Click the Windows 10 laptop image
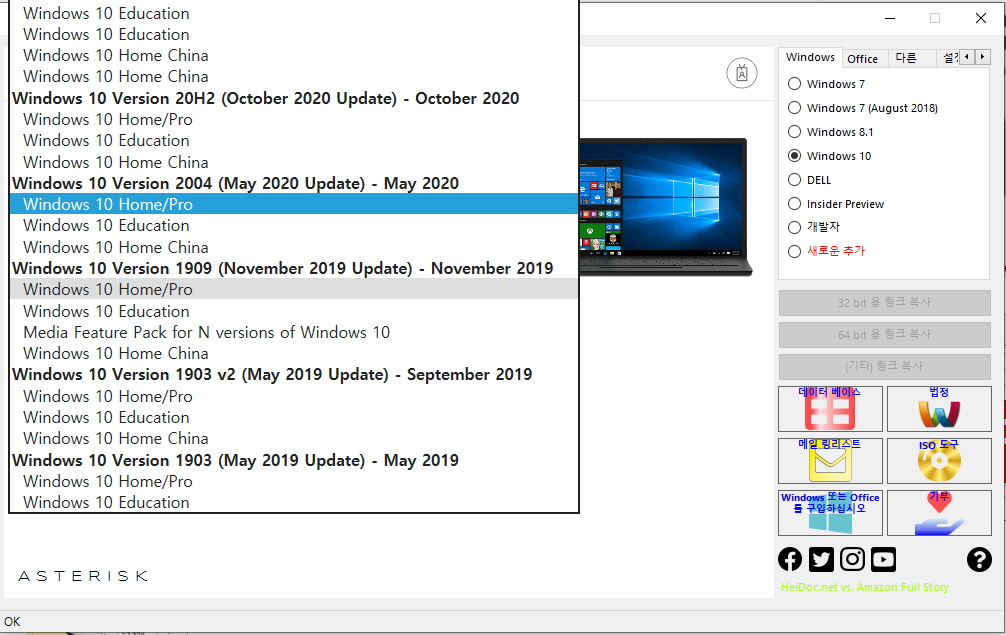The image size is (1006, 635). tap(665, 207)
